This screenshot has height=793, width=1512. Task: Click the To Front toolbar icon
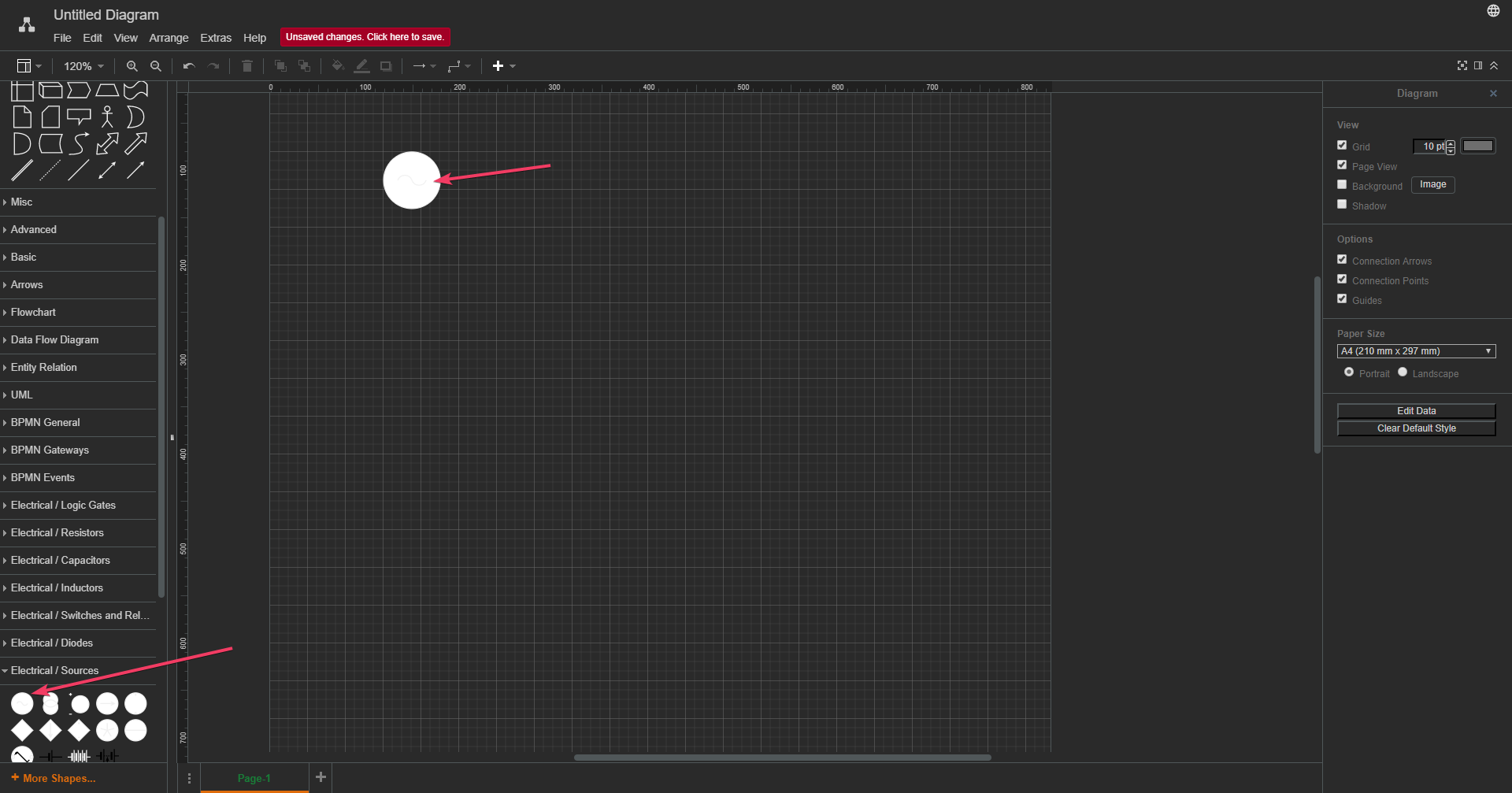280,66
